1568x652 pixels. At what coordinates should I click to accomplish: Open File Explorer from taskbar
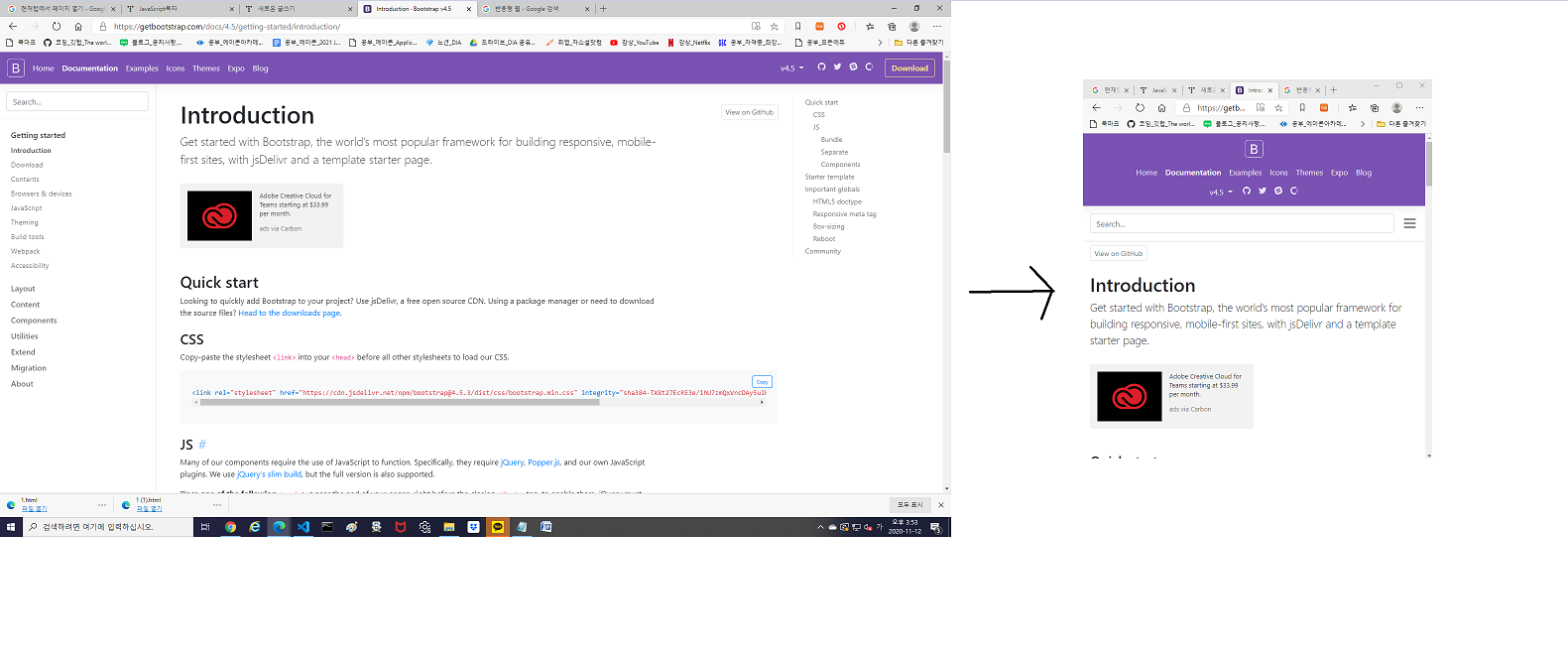(x=449, y=527)
